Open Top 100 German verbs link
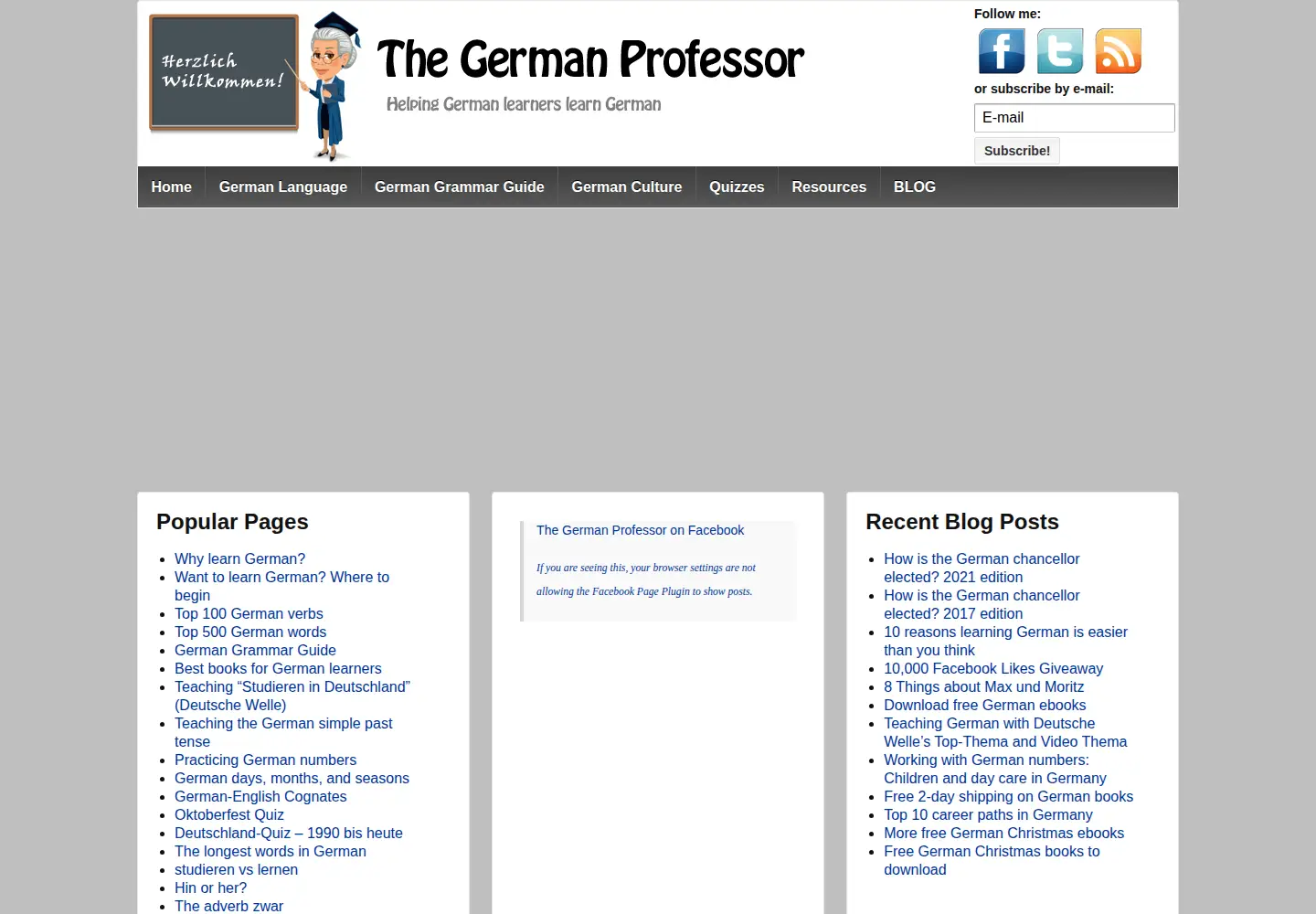This screenshot has width=1316, height=914. click(x=249, y=613)
